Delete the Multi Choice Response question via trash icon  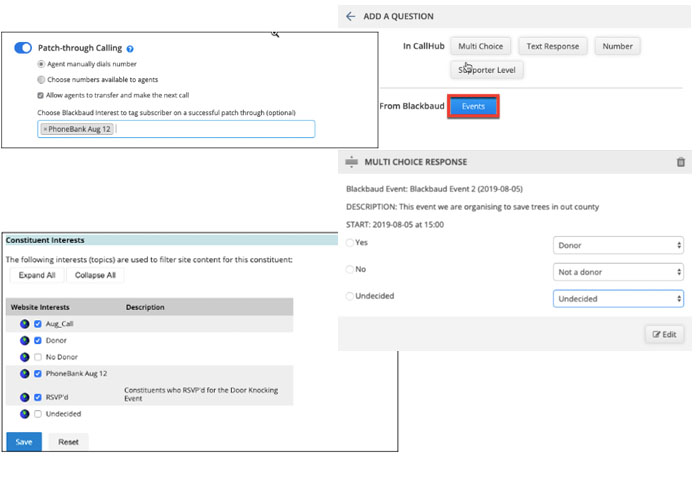point(680,162)
